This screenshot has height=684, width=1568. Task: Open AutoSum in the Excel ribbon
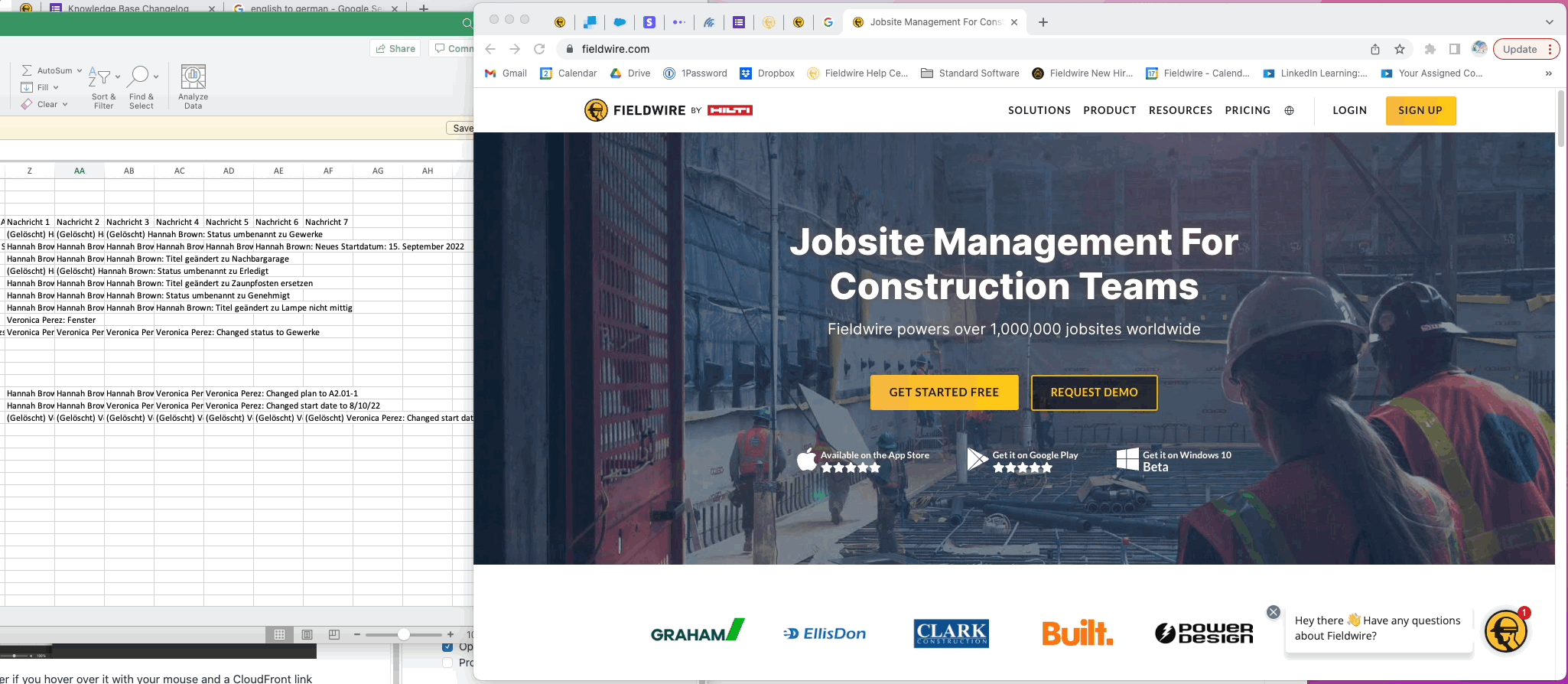pos(47,70)
